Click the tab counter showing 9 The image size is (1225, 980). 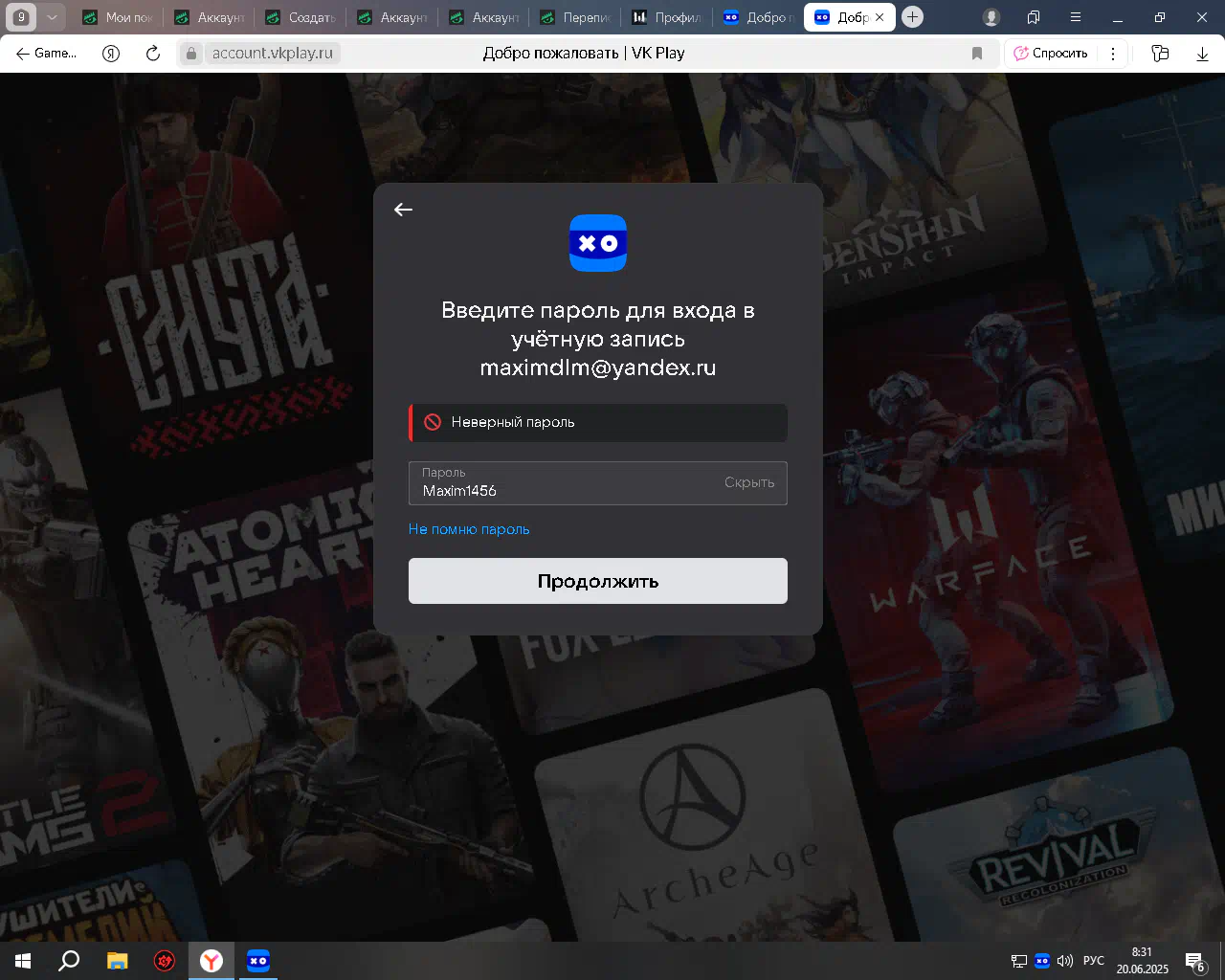(21, 17)
